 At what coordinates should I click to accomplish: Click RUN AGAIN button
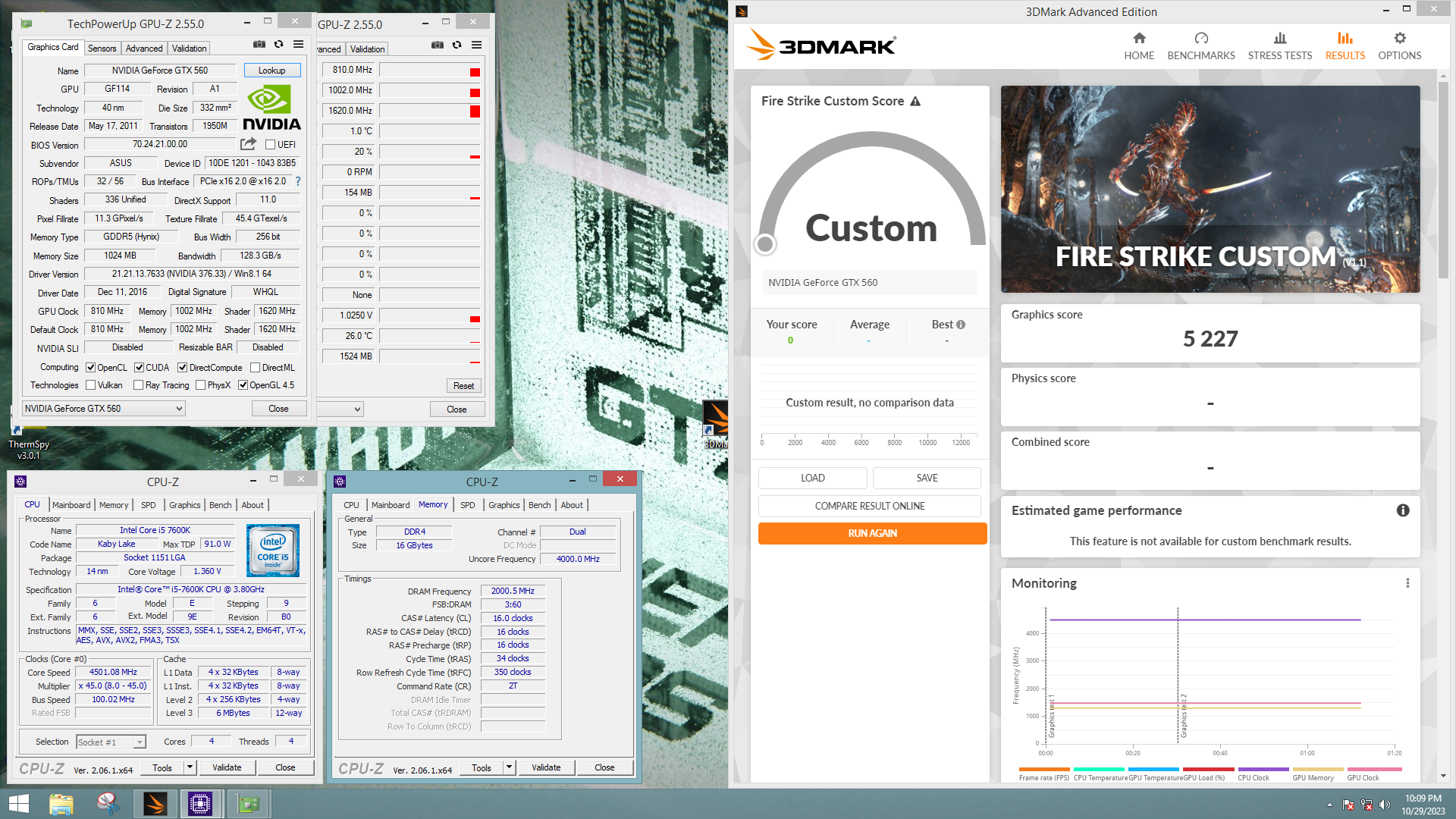[x=872, y=533]
